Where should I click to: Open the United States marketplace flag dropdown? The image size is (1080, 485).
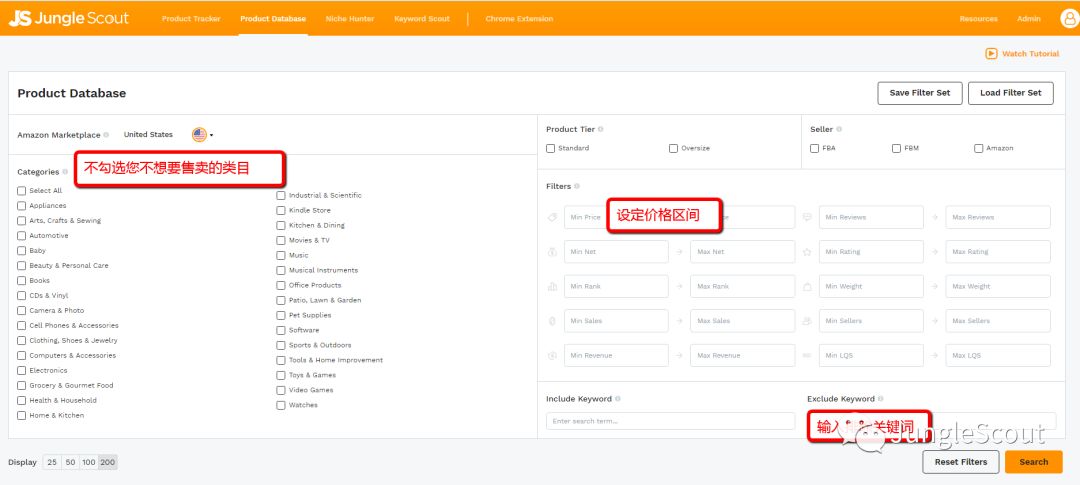[x=203, y=135]
